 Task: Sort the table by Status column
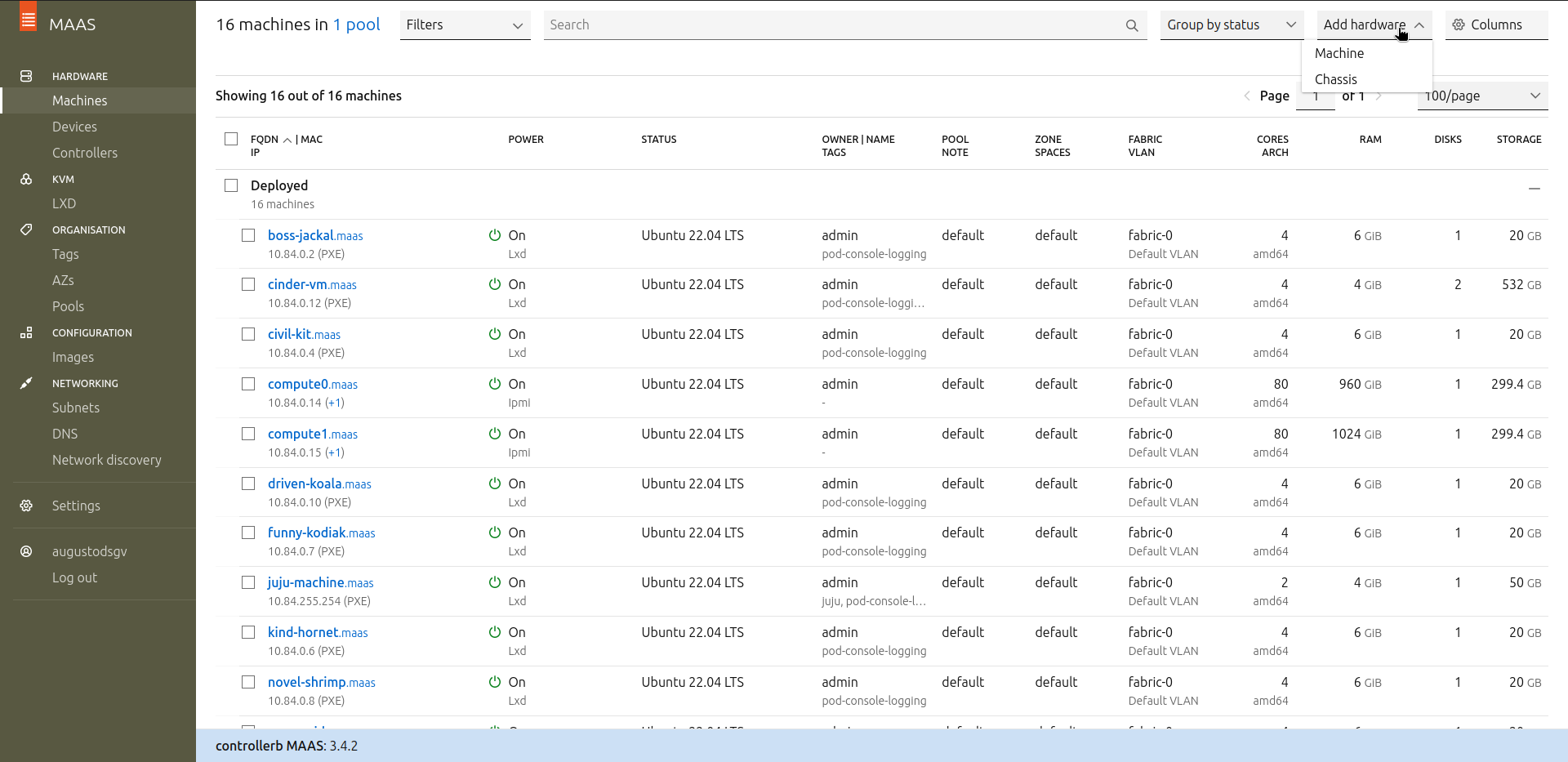[x=659, y=140]
